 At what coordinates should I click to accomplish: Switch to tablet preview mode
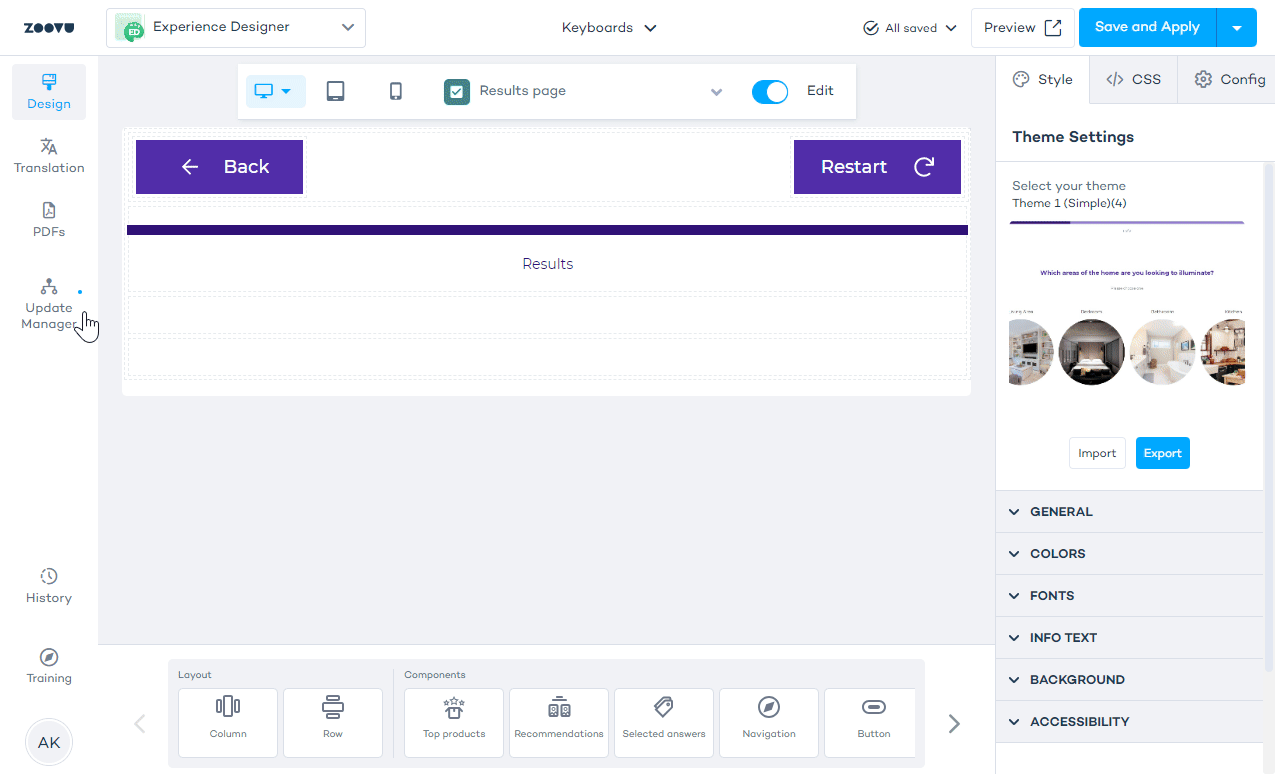tap(335, 91)
